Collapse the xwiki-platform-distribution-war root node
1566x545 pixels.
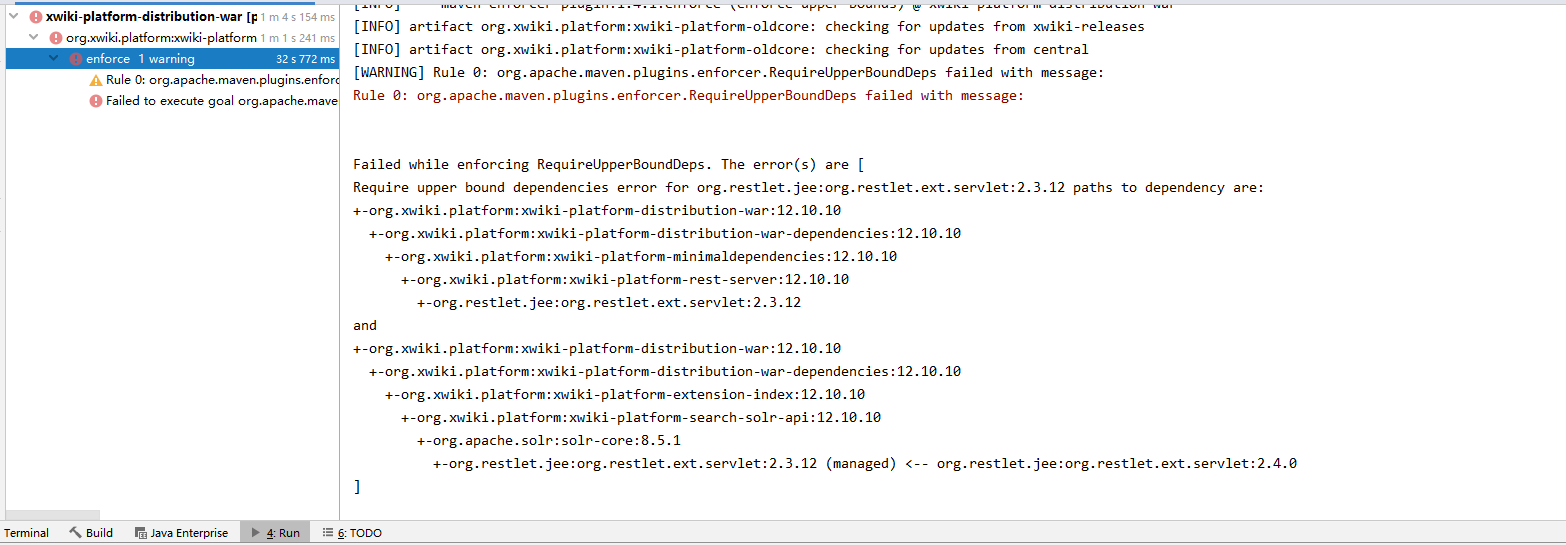pos(15,17)
